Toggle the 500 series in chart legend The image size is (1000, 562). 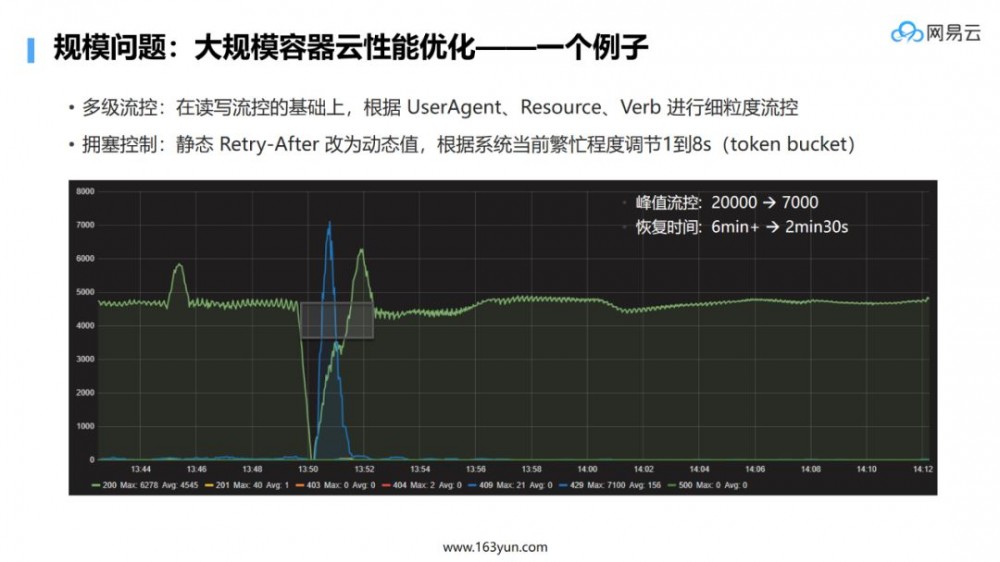(707, 485)
